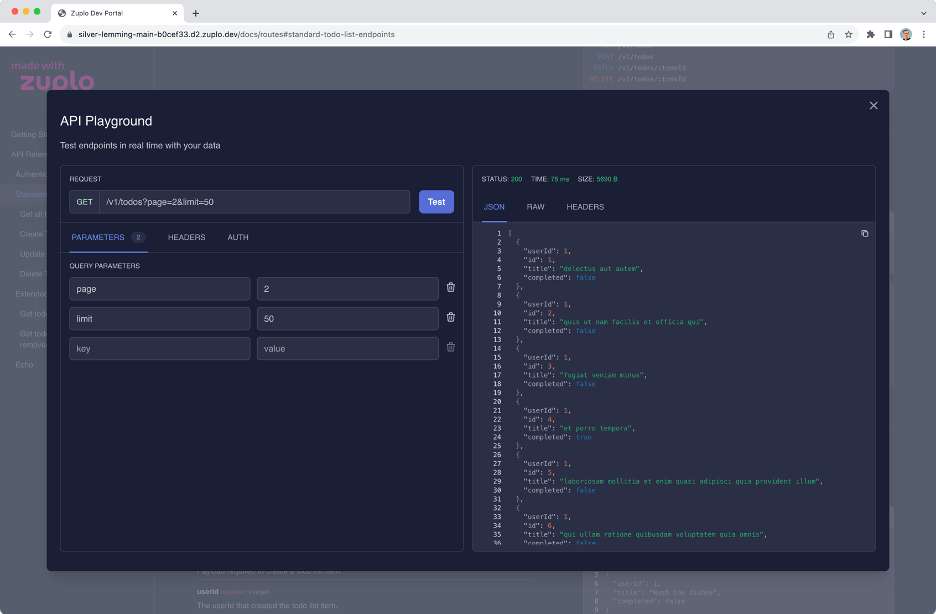Open a new browser tab
Image resolution: width=936 pixels, height=614 pixels.
[x=195, y=13]
